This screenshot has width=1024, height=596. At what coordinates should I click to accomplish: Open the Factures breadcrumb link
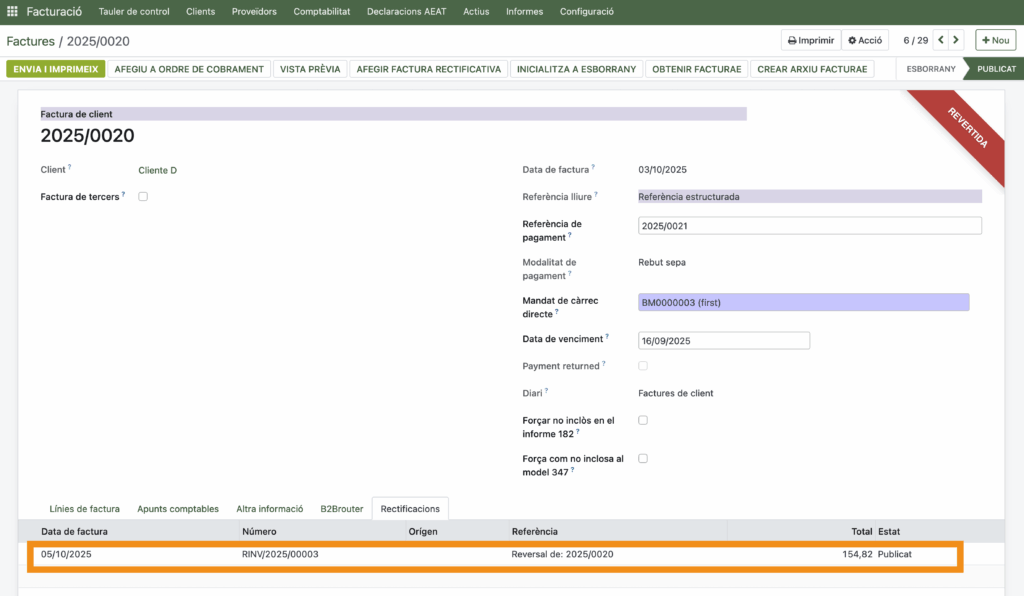(30, 41)
